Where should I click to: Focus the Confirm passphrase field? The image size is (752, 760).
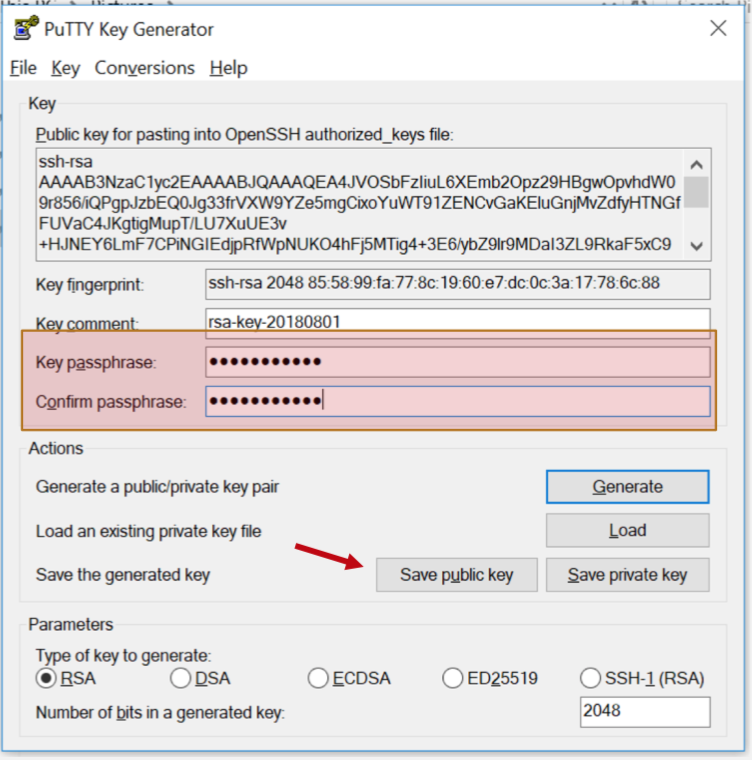(x=457, y=402)
